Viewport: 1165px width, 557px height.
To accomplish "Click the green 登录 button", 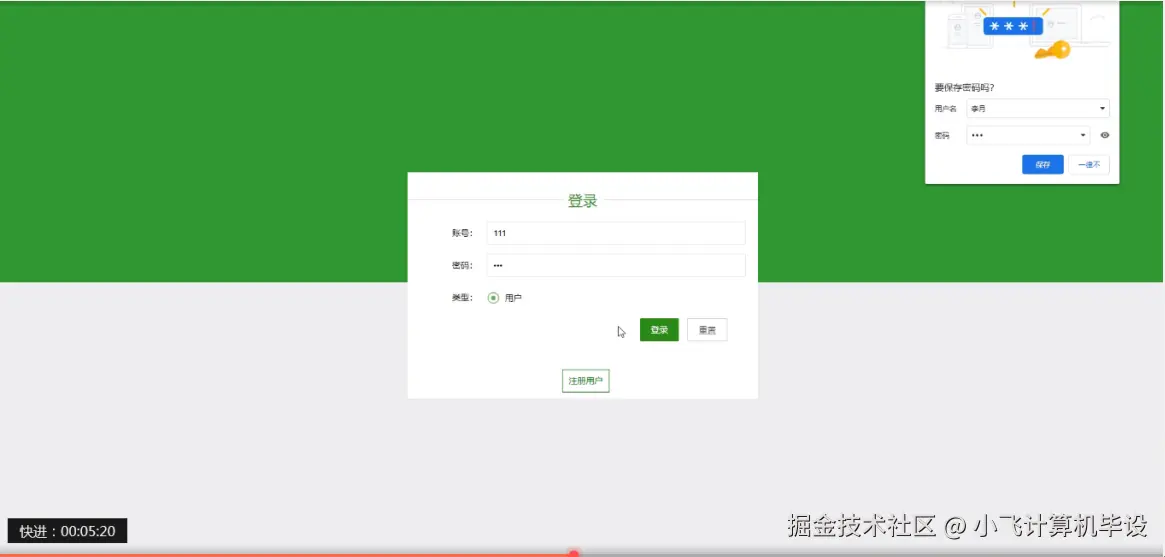I will click(659, 330).
